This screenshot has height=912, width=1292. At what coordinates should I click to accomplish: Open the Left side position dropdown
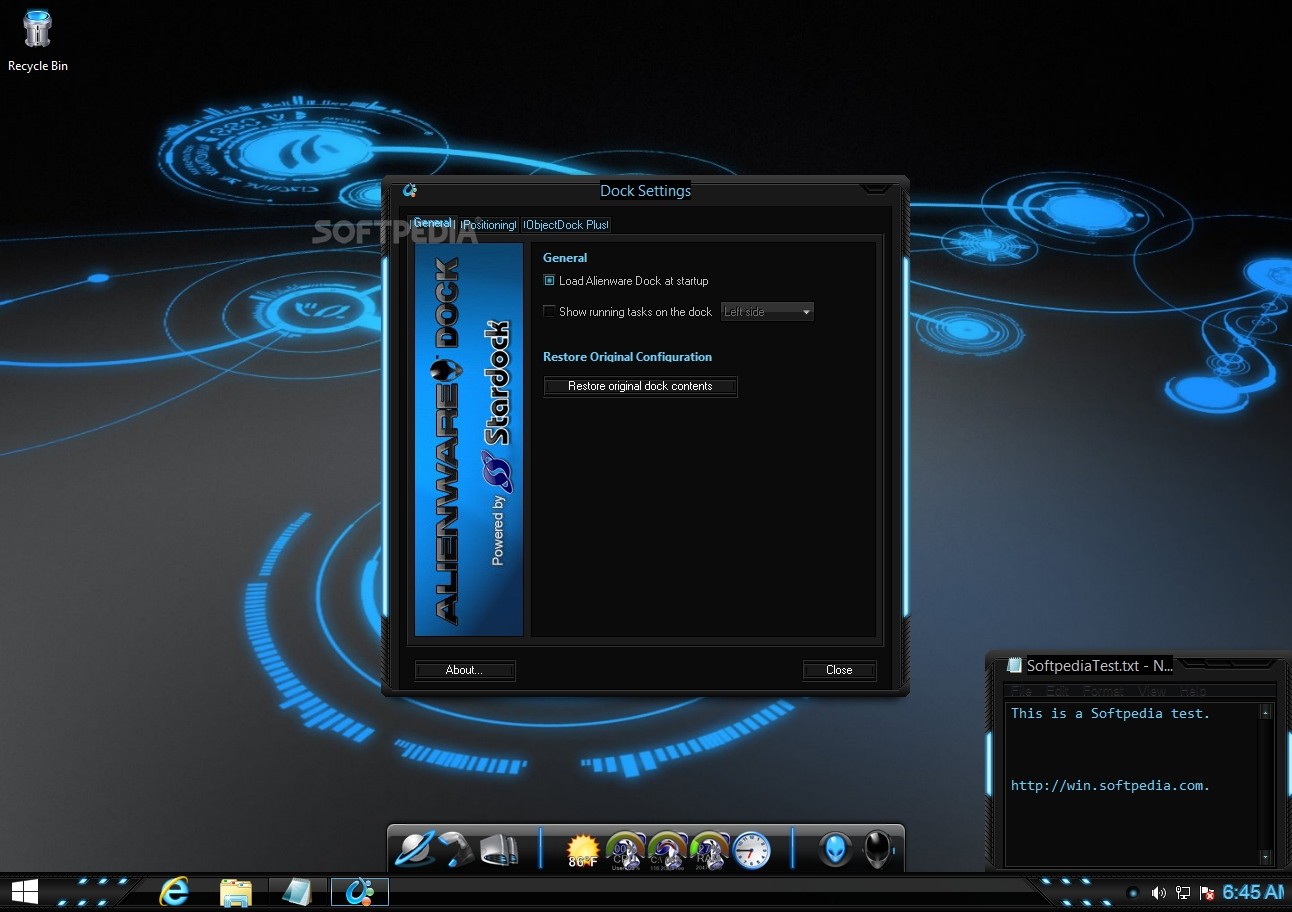click(768, 312)
